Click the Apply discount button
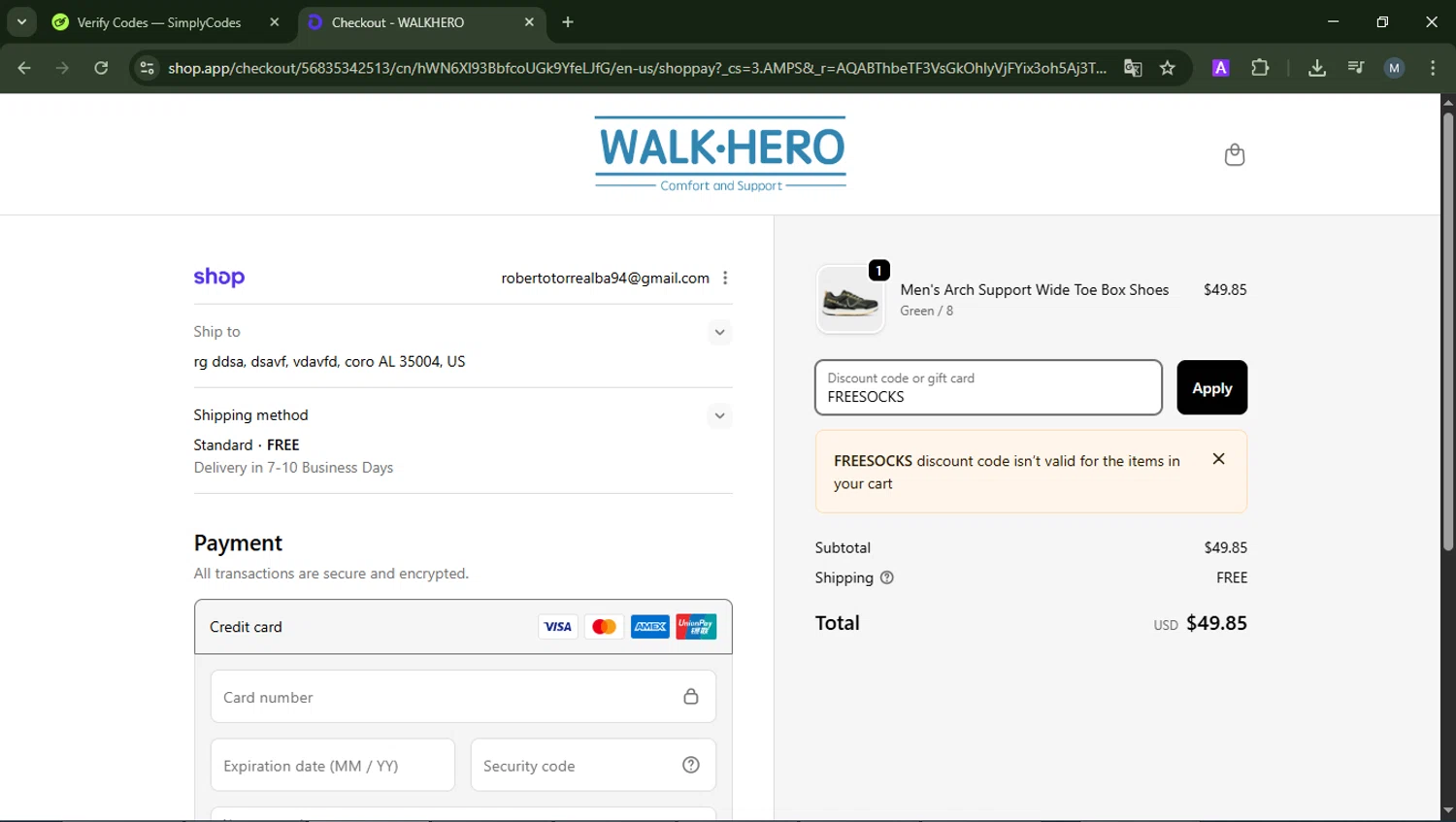Image resolution: width=1456 pixels, height=822 pixels. (1211, 387)
